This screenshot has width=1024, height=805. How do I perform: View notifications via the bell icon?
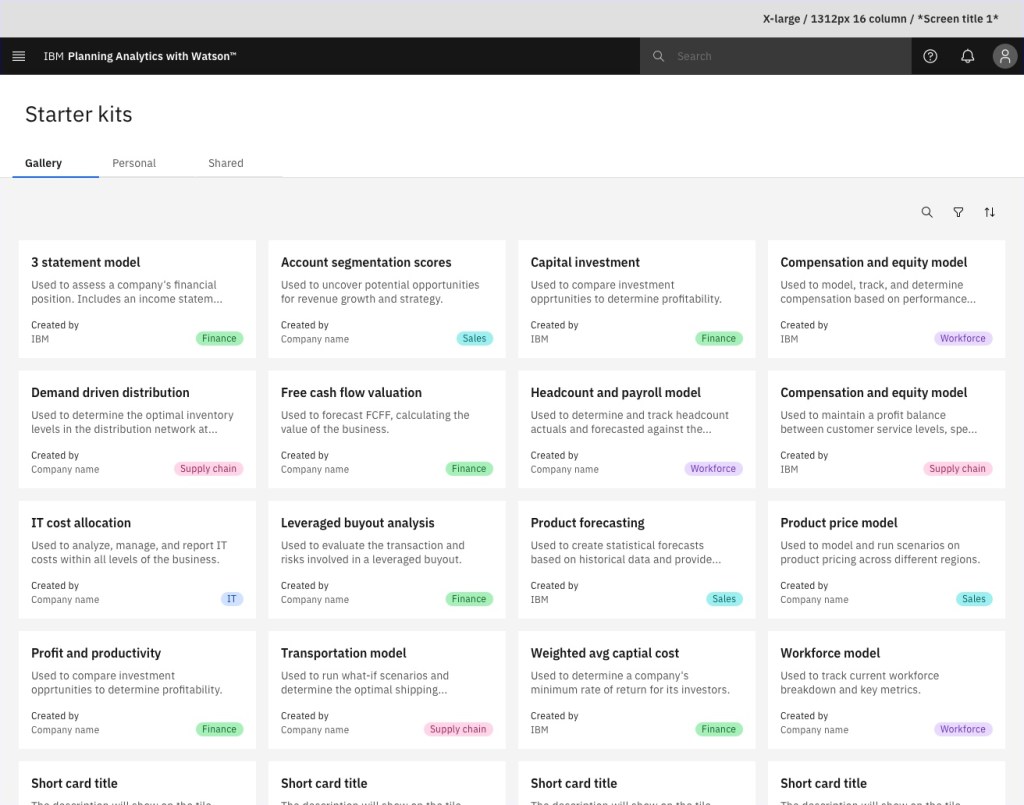(967, 56)
